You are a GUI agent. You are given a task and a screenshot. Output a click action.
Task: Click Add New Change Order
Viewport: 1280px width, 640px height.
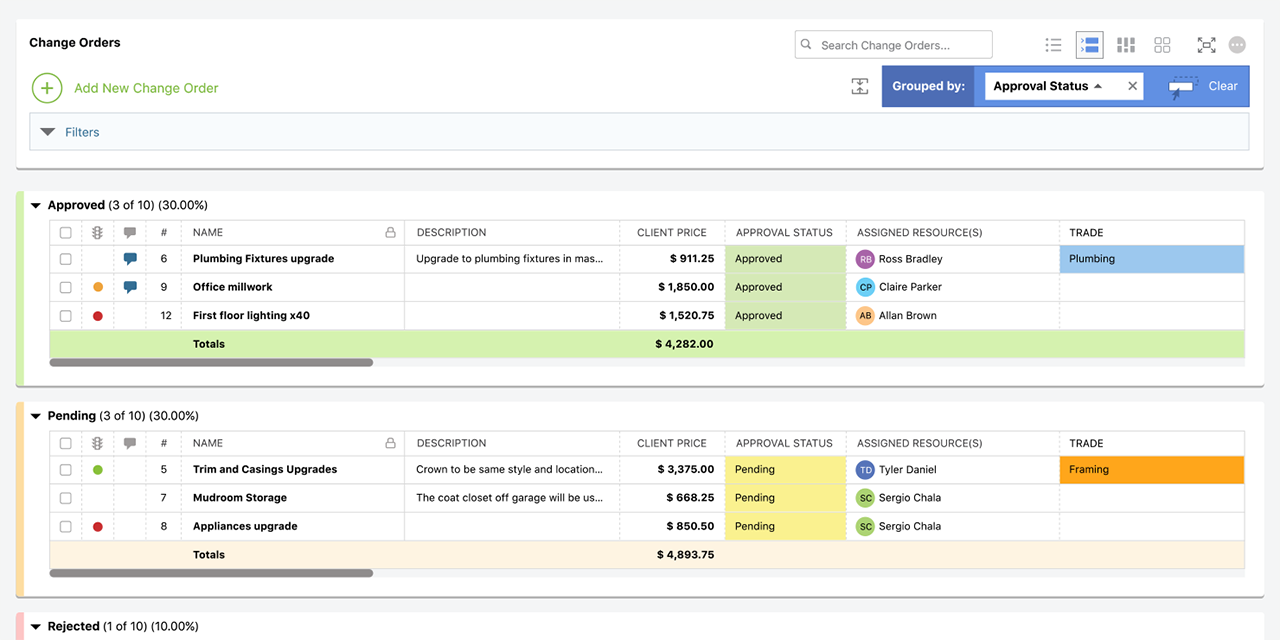(146, 88)
